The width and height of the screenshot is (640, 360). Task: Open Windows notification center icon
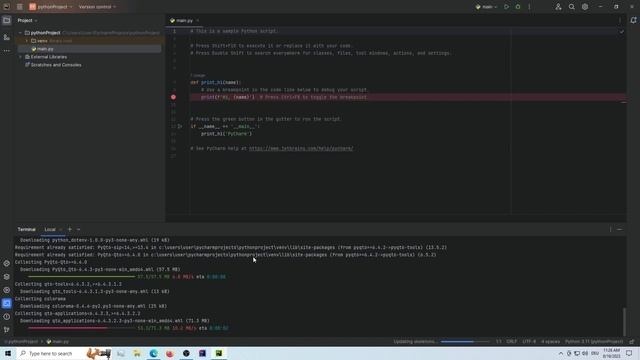tap(629, 353)
